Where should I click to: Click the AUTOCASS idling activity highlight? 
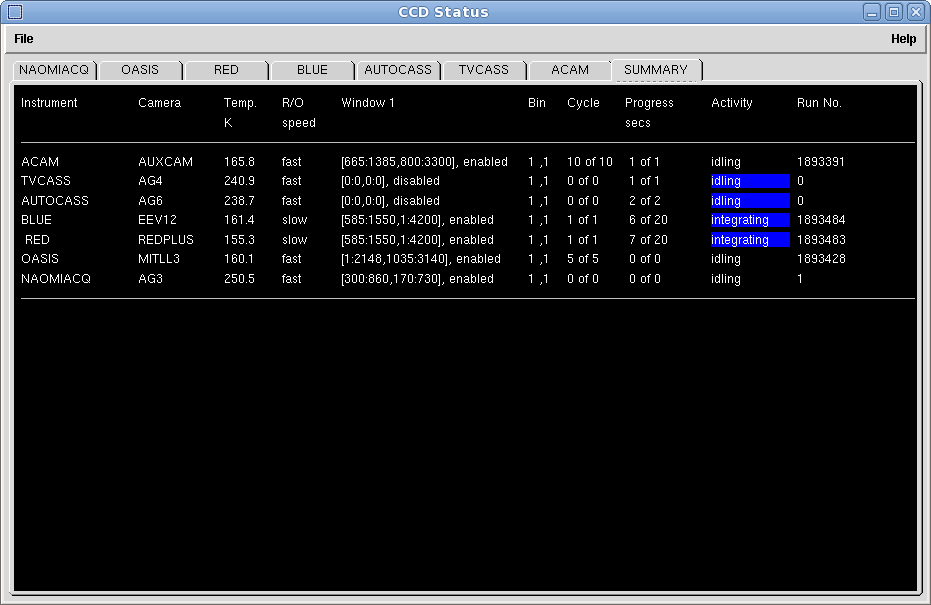point(749,201)
